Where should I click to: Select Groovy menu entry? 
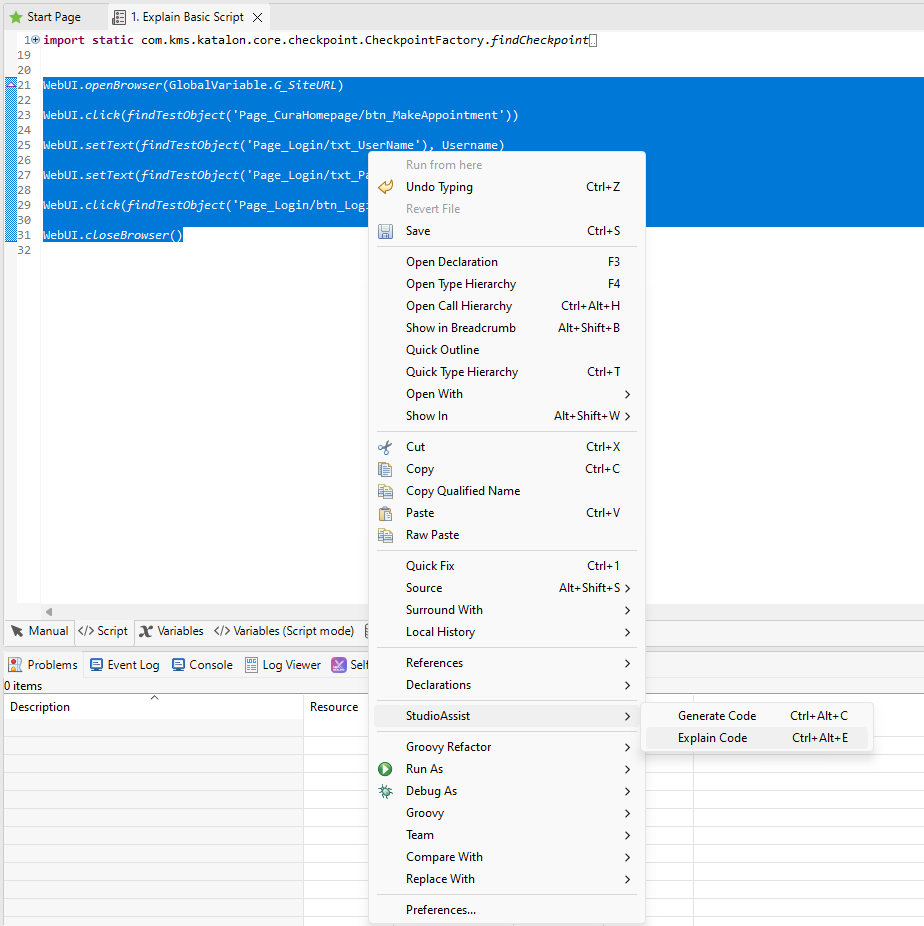(x=506, y=813)
